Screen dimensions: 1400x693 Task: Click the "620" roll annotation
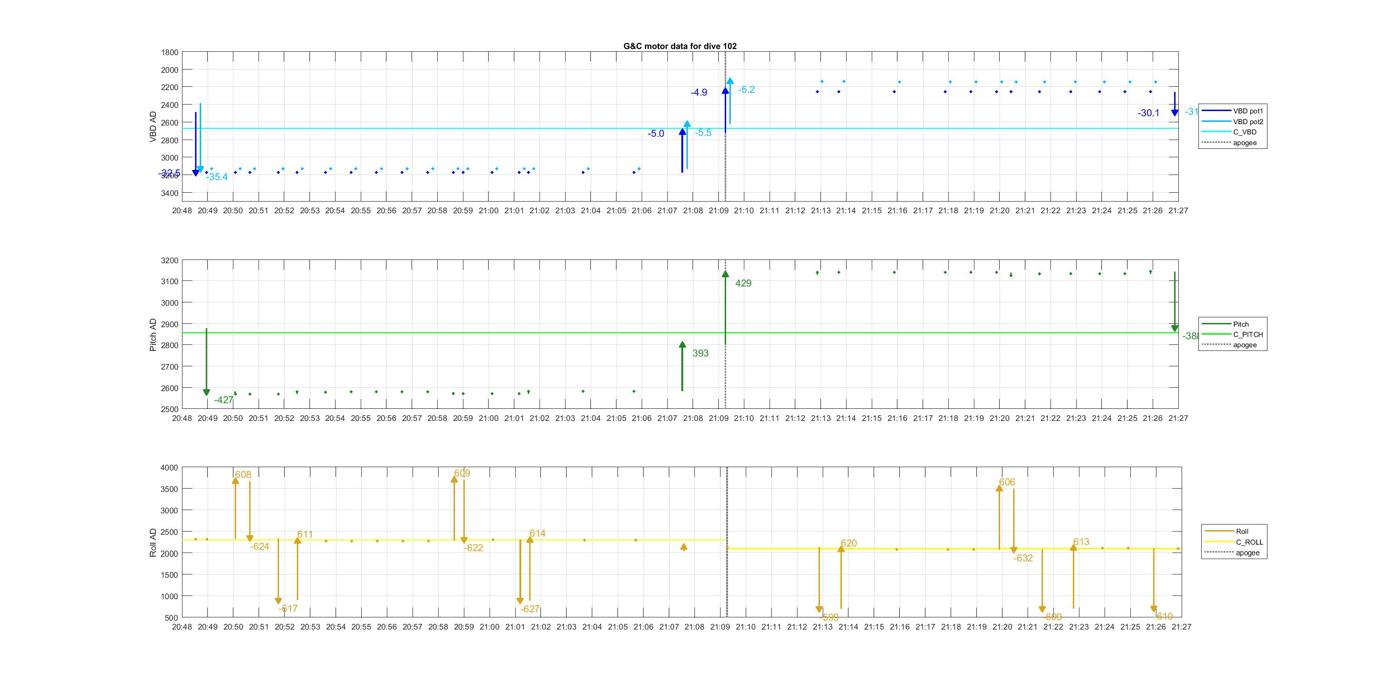tap(848, 544)
